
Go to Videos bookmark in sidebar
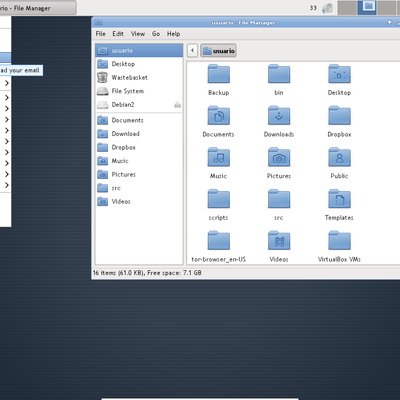point(139,202)
